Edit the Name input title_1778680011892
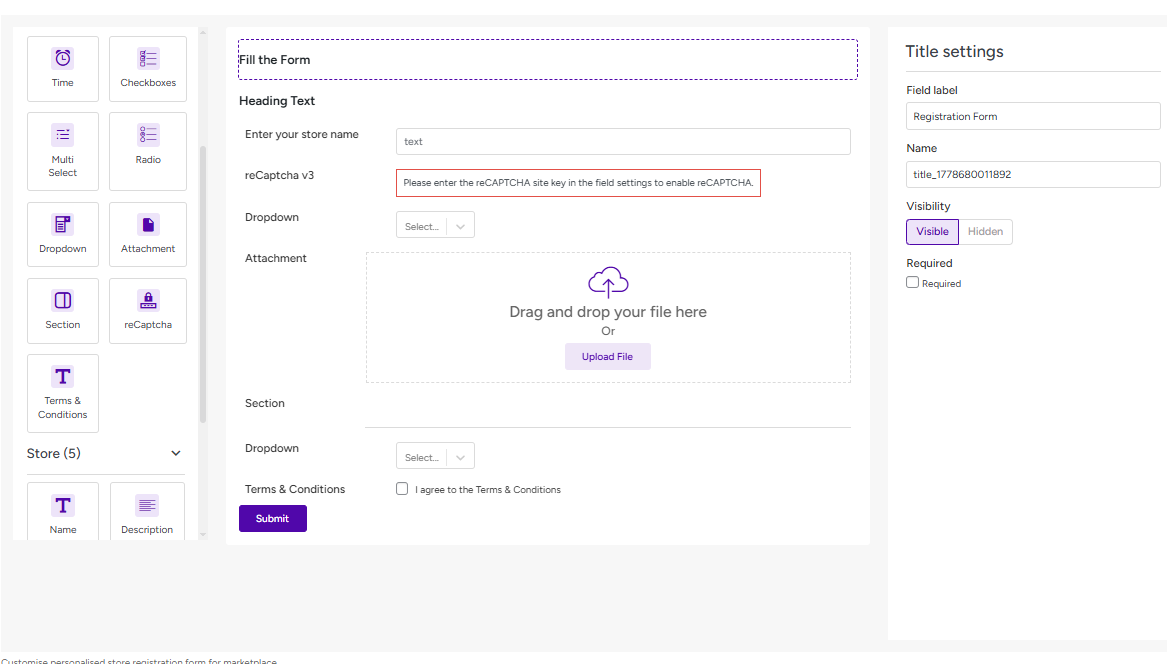The height and width of the screenshot is (664, 1167). 1033,174
